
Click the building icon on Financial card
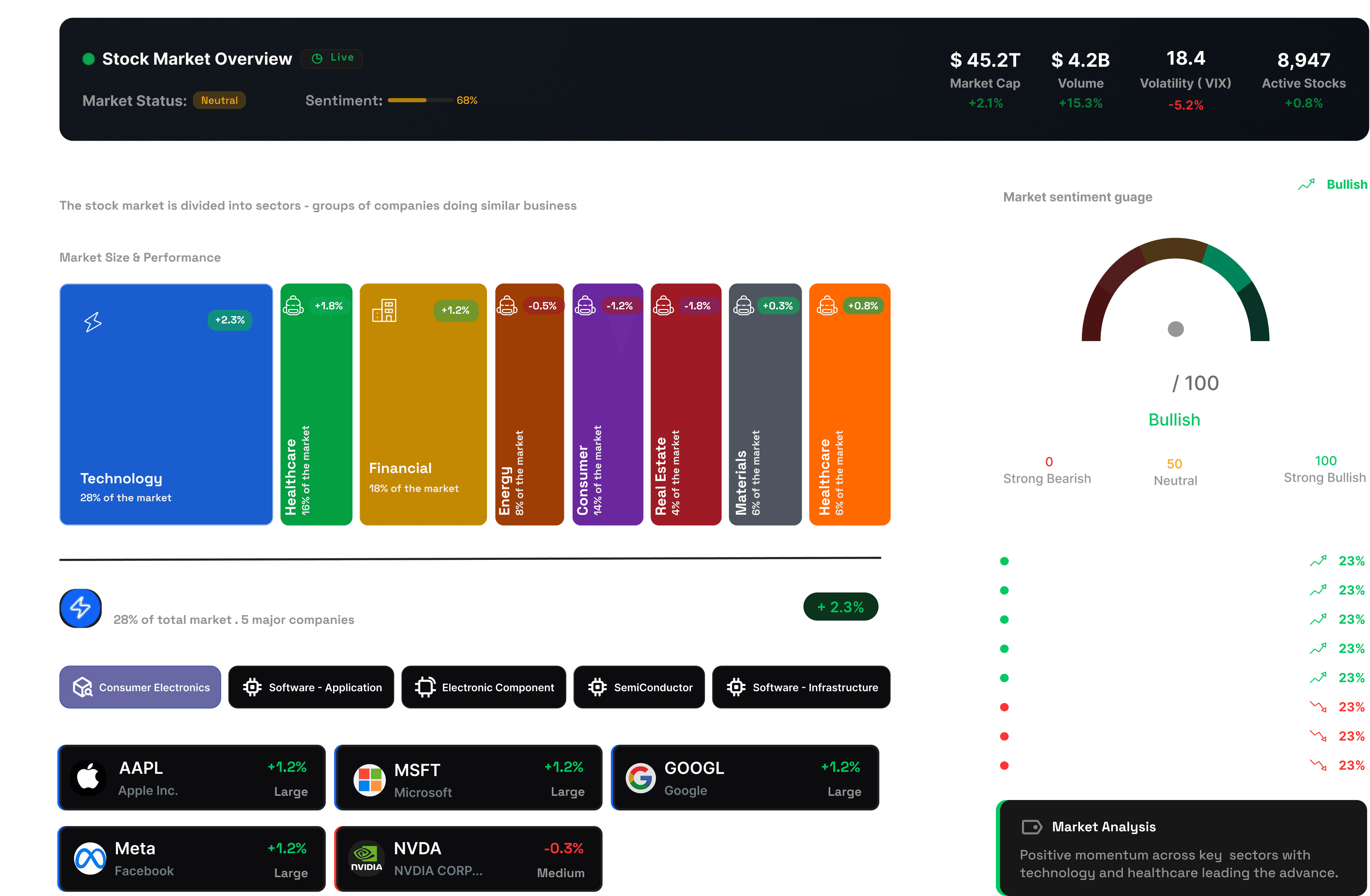click(384, 310)
